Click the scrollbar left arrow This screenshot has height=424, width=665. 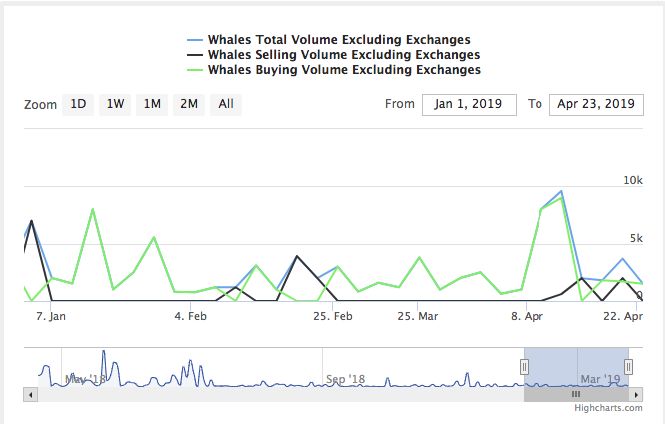tap(30, 394)
